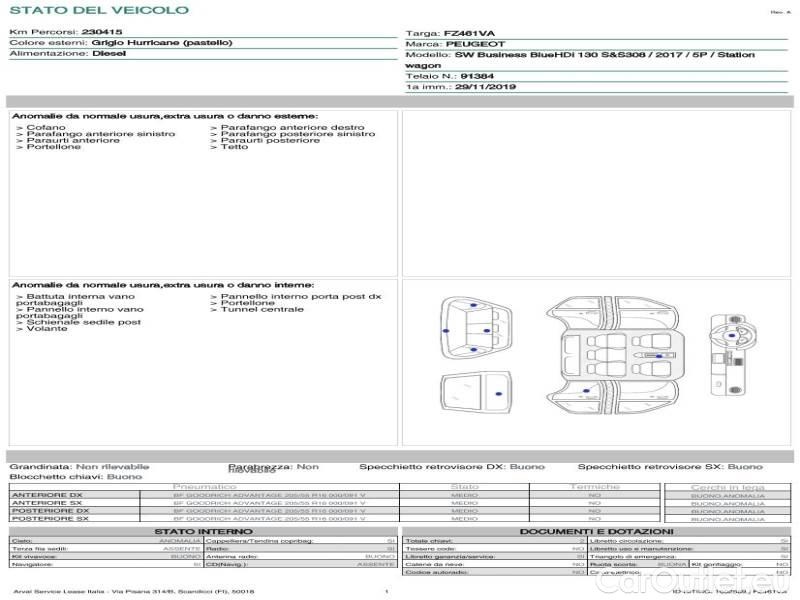Click the open trunk compartment diagram
The width and height of the screenshot is (800, 600).
tap(476, 329)
